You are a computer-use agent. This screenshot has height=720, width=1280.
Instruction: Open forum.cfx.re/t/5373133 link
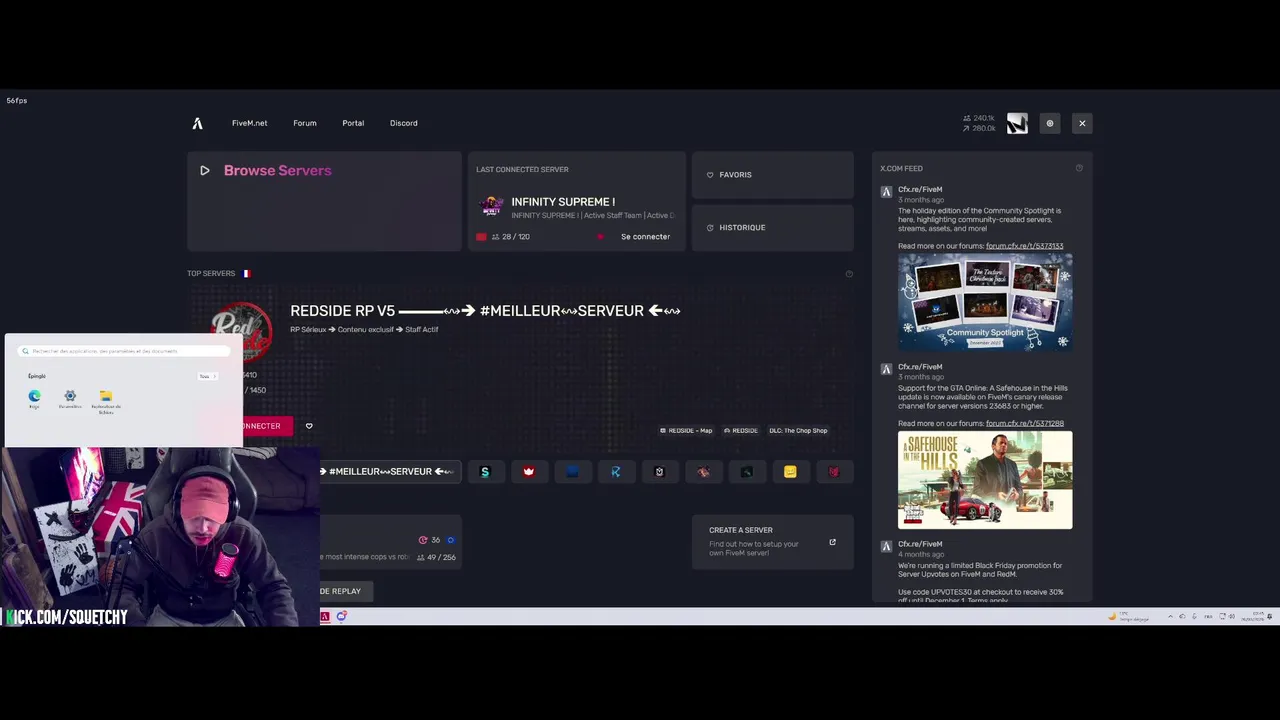tap(1024, 246)
